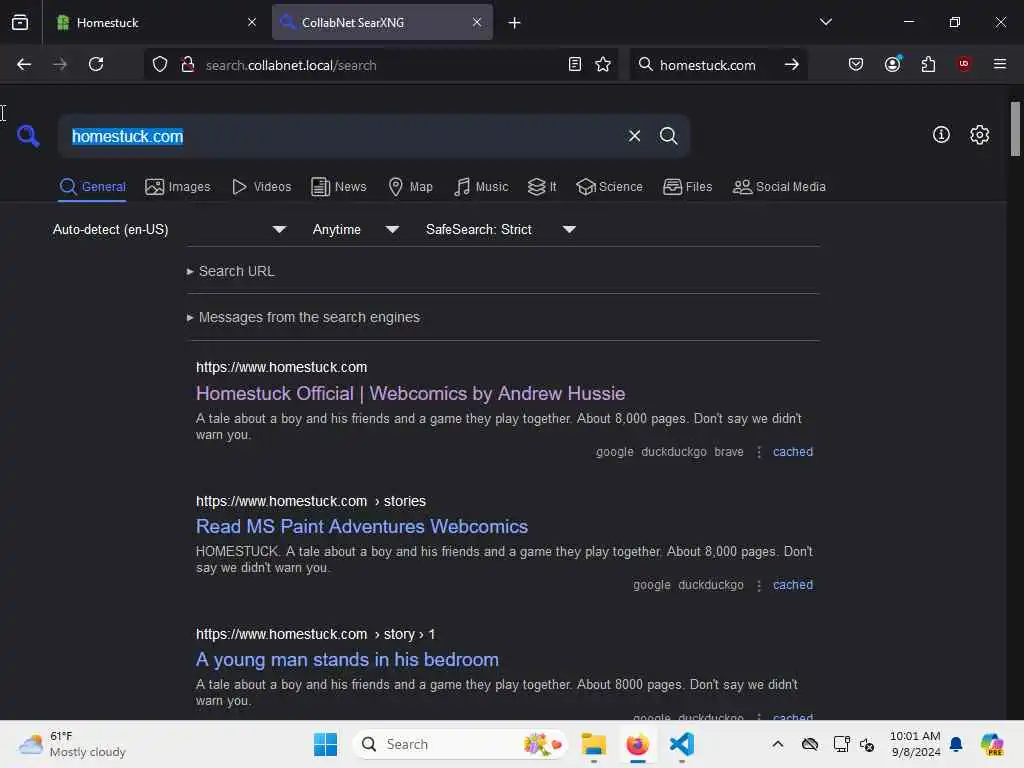Open the SearXNG about info icon
1024x768 pixels.
941,135
